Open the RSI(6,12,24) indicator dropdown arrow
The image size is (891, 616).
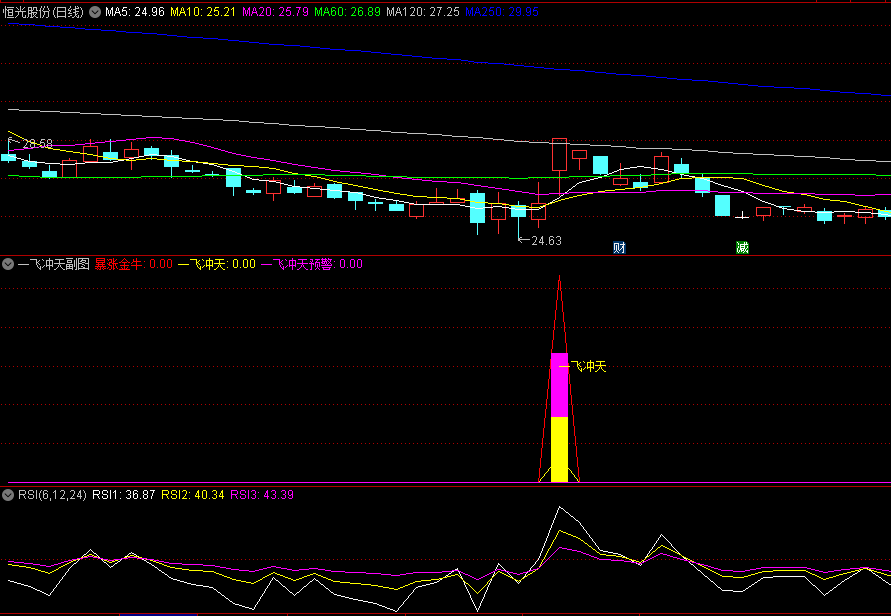click(8, 495)
